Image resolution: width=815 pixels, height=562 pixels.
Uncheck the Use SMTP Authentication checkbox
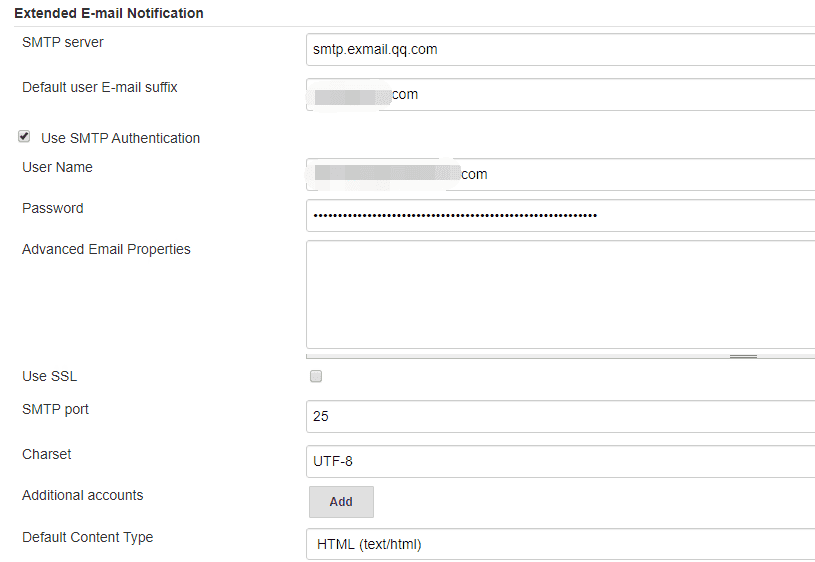point(24,137)
